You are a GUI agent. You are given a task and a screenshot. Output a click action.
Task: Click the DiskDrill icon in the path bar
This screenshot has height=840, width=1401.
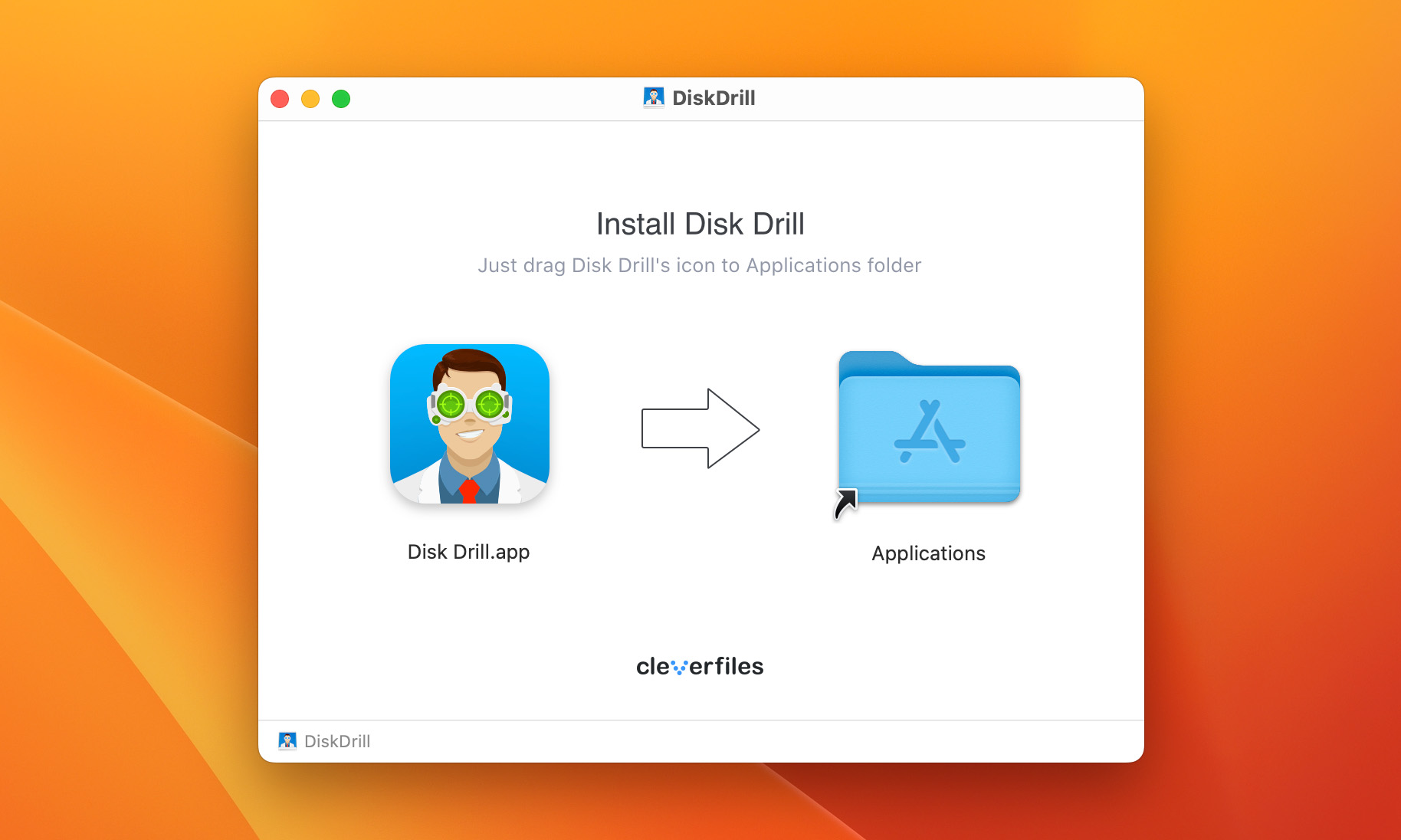287,741
